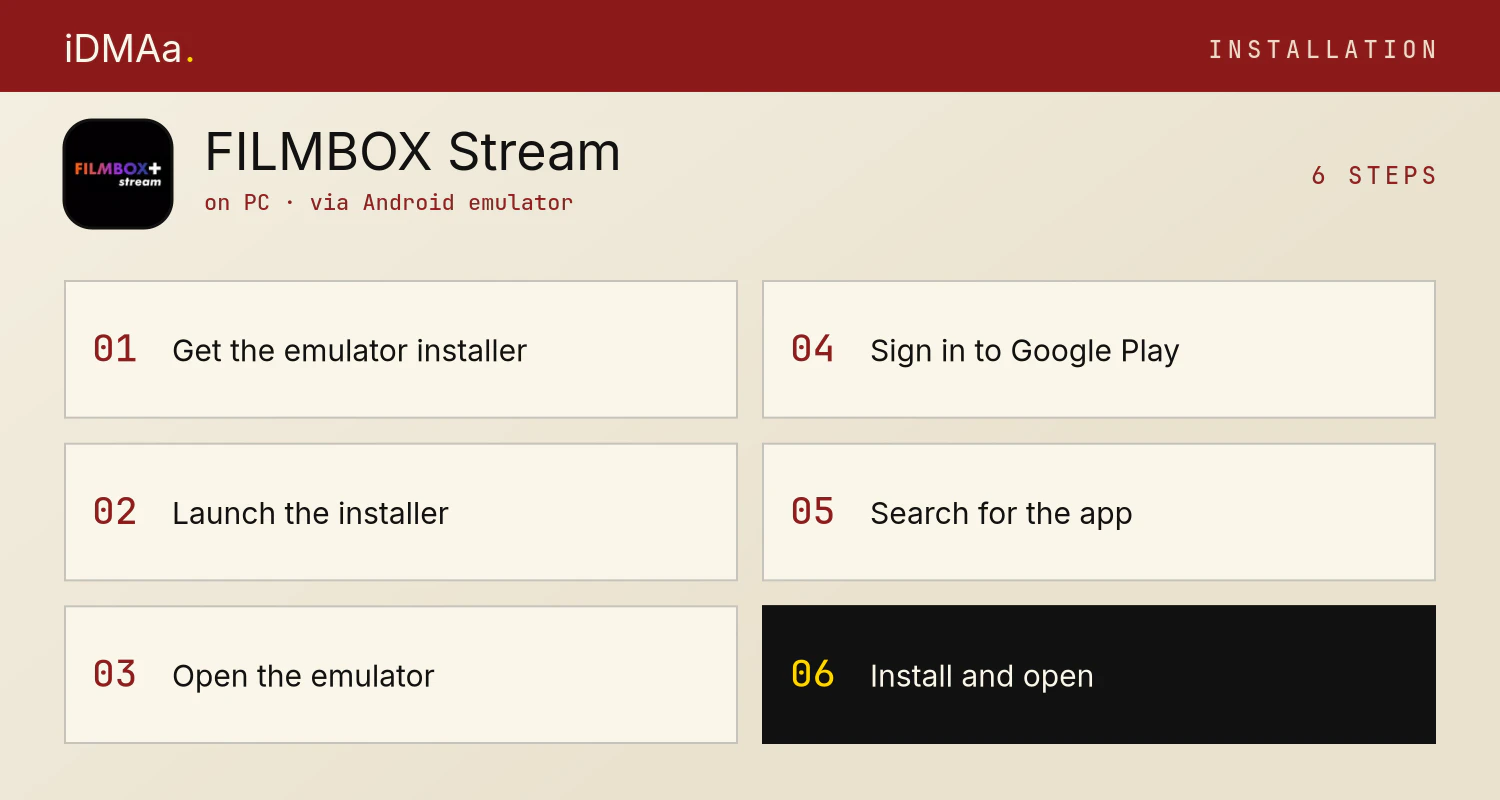Screen dimensions: 1500x800
Task: Open step 04 Sign in to Google Play
Action: pos(1099,349)
